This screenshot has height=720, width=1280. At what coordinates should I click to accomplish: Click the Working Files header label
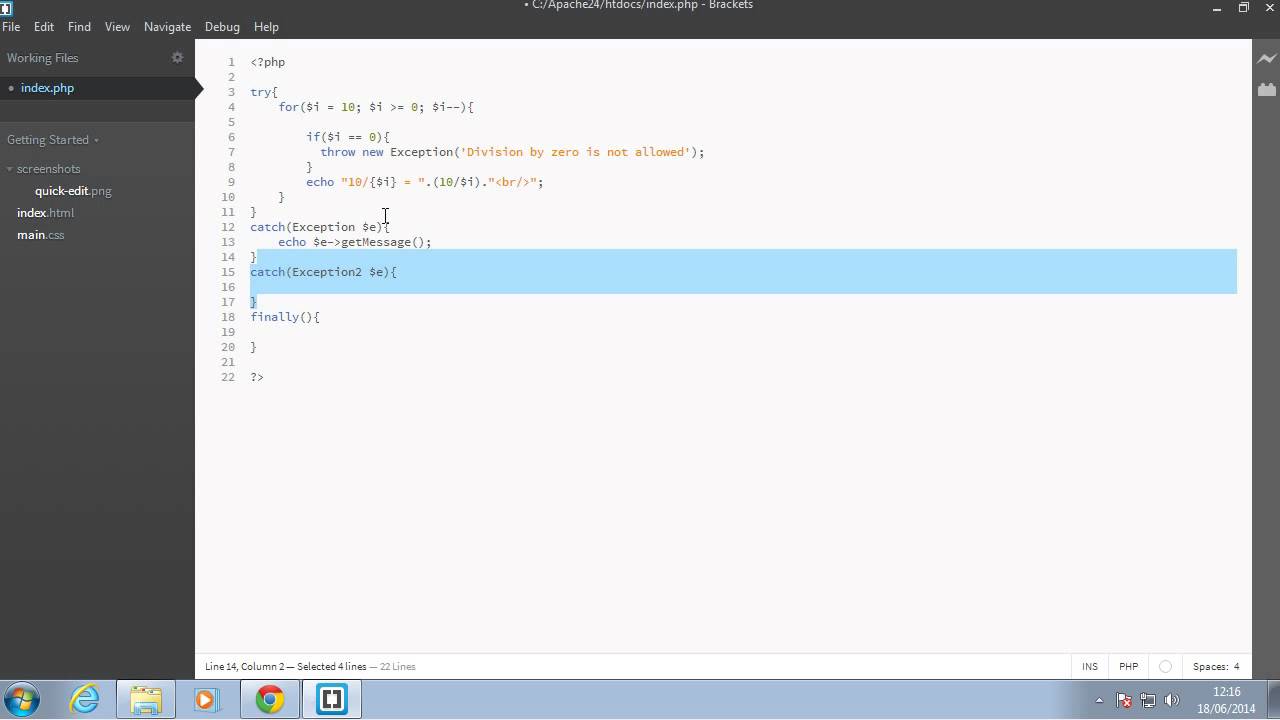(x=42, y=58)
